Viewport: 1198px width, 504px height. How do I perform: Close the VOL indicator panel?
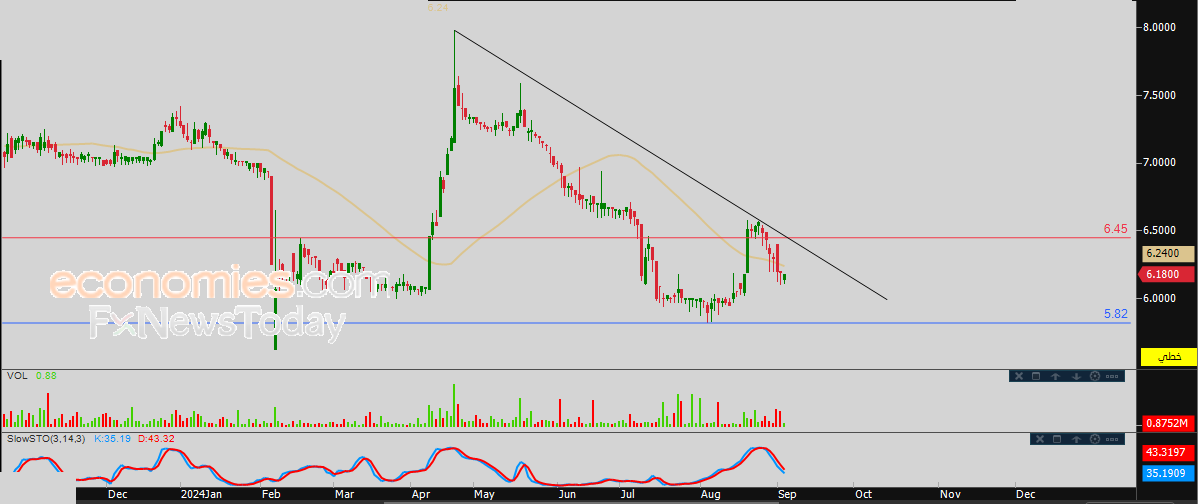(x=1018, y=376)
